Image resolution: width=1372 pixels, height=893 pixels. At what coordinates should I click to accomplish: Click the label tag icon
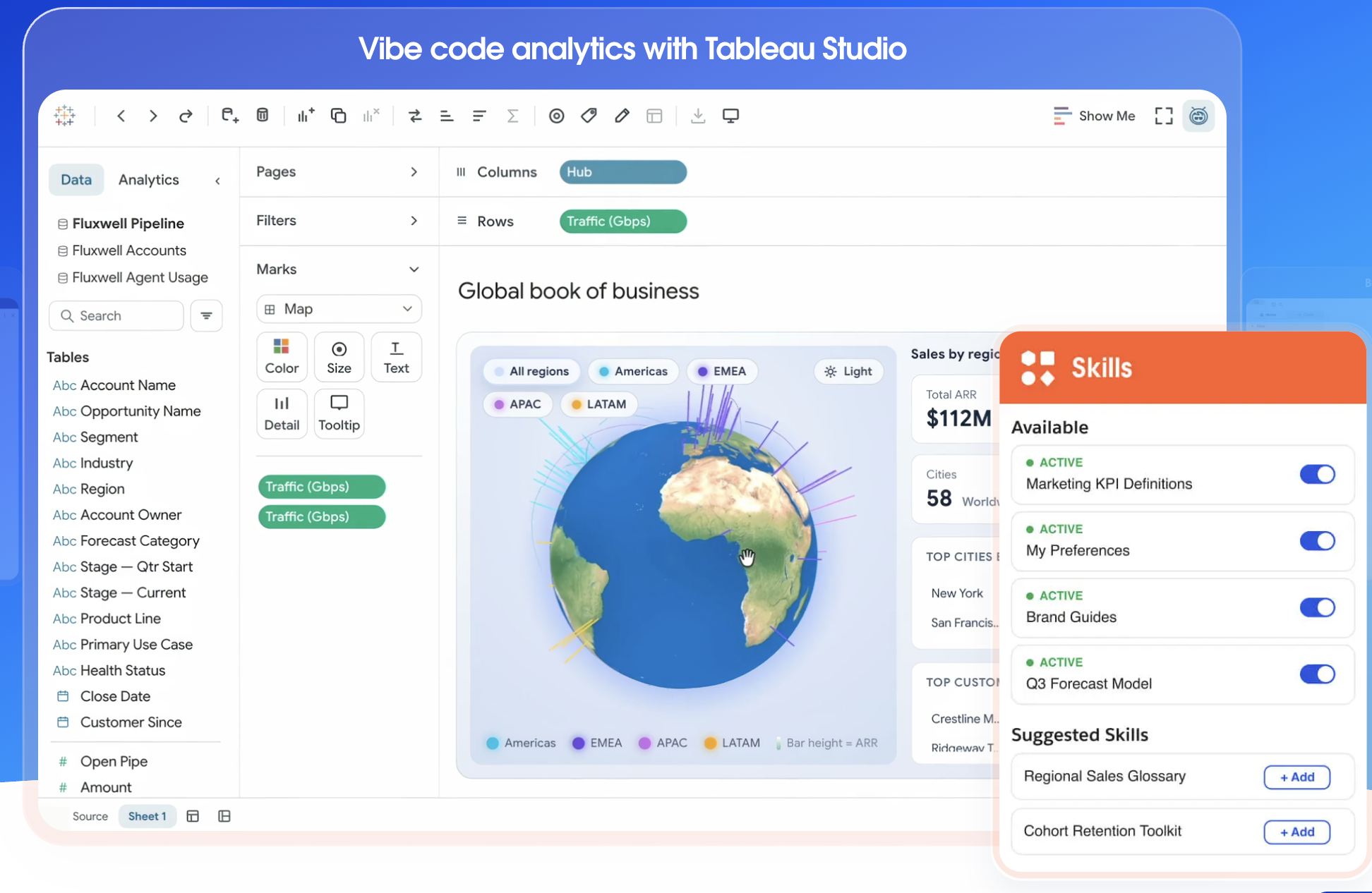589,116
